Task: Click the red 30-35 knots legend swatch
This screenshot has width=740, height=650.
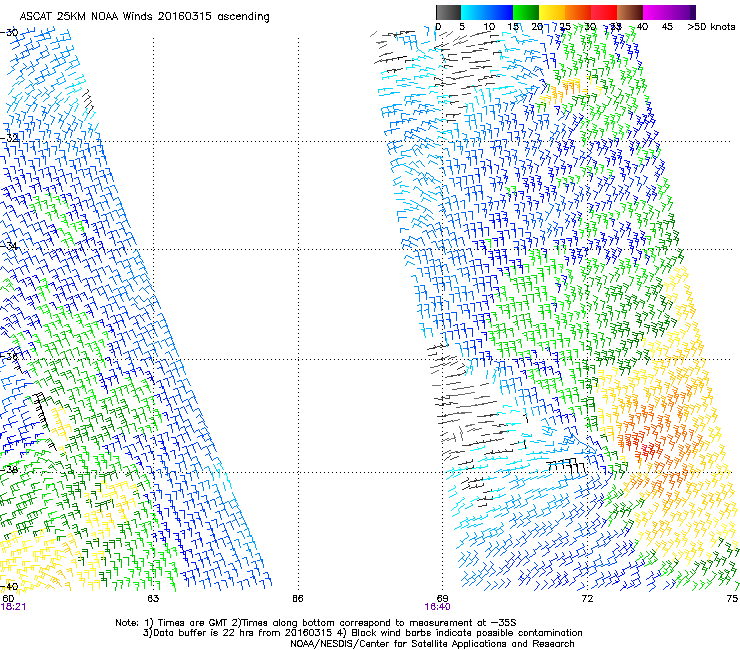Action: [x=604, y=12]
